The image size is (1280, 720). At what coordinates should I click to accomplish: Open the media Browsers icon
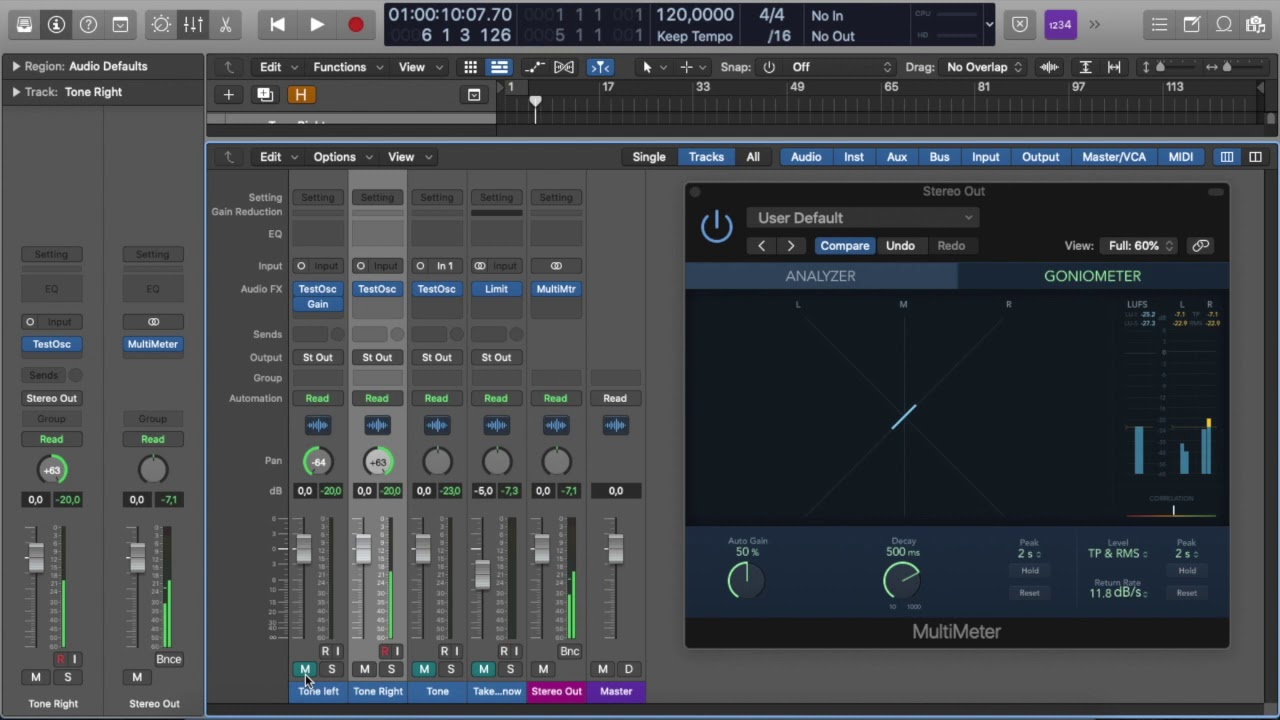(1256, 24)
